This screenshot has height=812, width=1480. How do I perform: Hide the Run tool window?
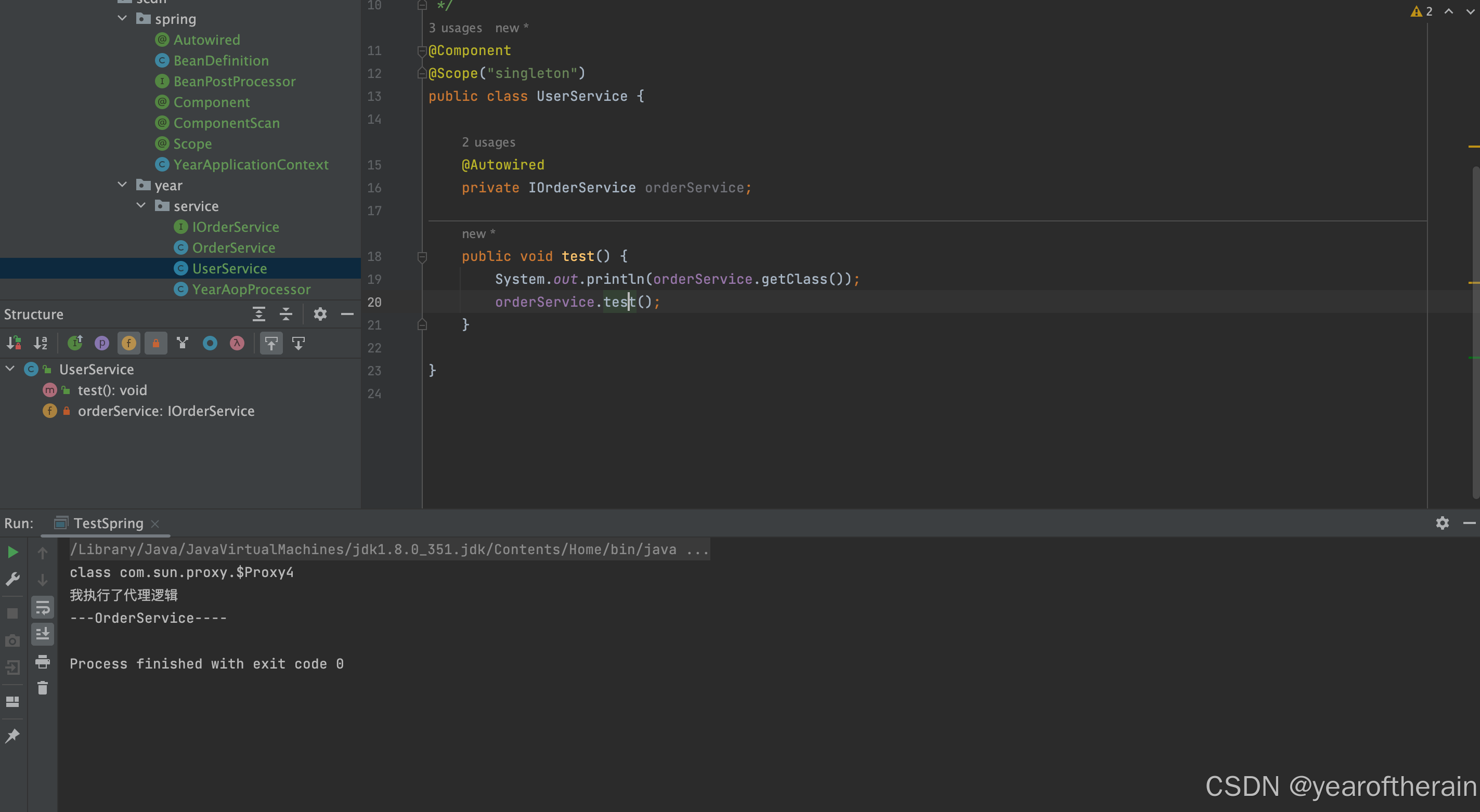pyautogui.click(x=1469, y=522)
